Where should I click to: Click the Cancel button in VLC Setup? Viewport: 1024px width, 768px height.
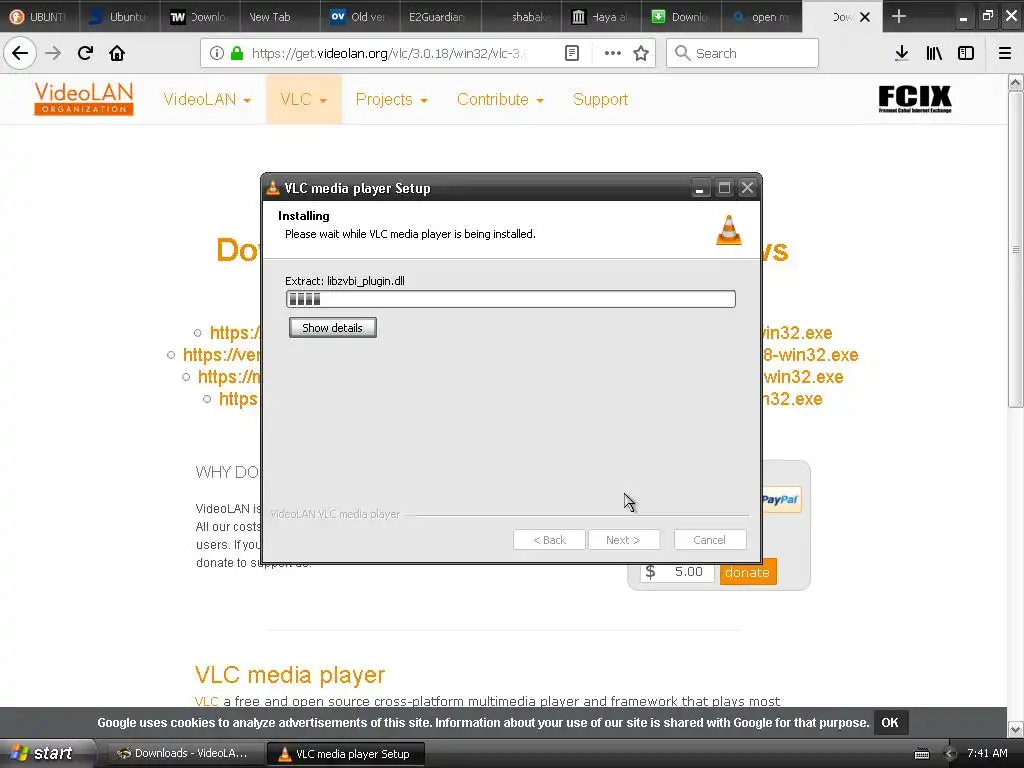point(709,540)
